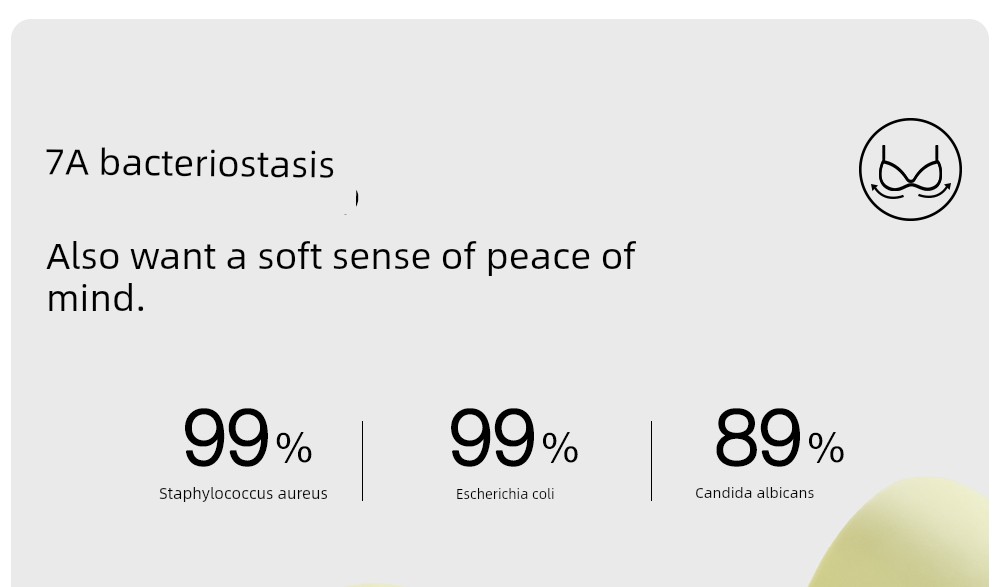Click the percent sign next to 89
1000x587 pixels.
pyautogui.click(x=826, y=448)
